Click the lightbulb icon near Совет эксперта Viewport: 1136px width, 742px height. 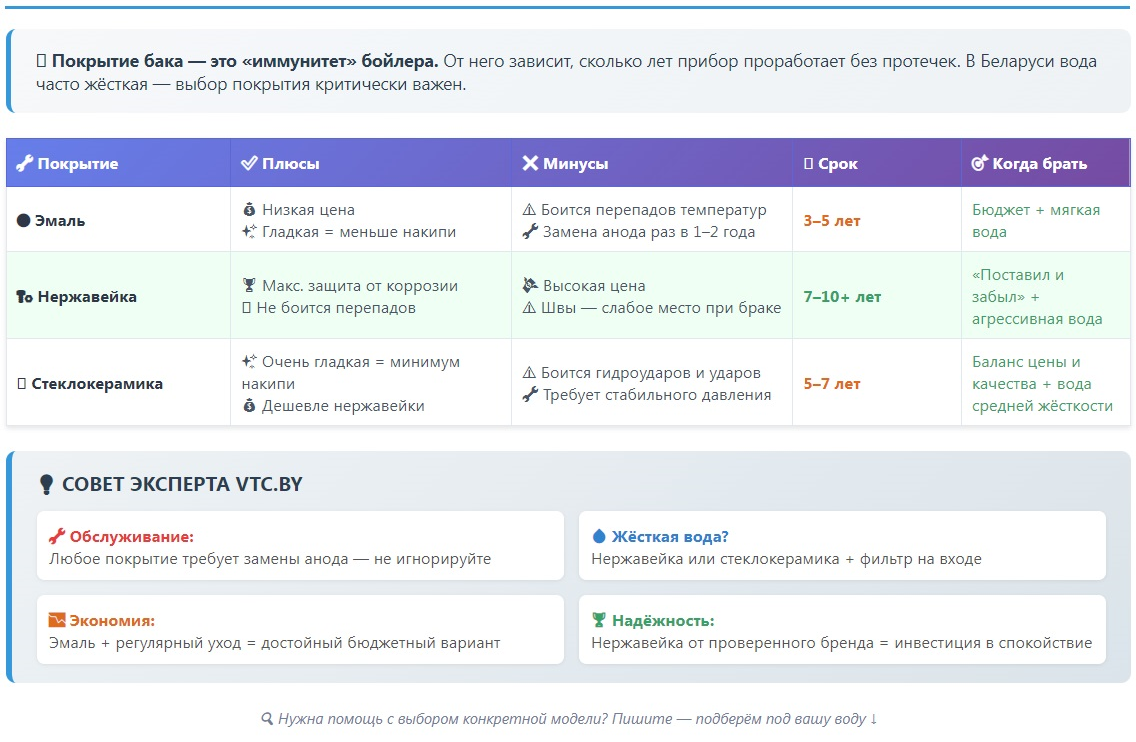coord(46,485)
